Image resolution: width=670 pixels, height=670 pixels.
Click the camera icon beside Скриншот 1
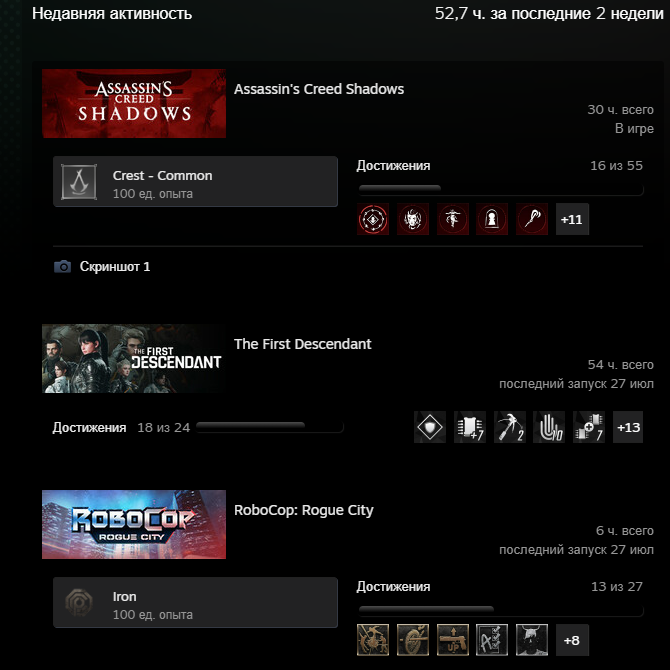click(x=62, y=267)
